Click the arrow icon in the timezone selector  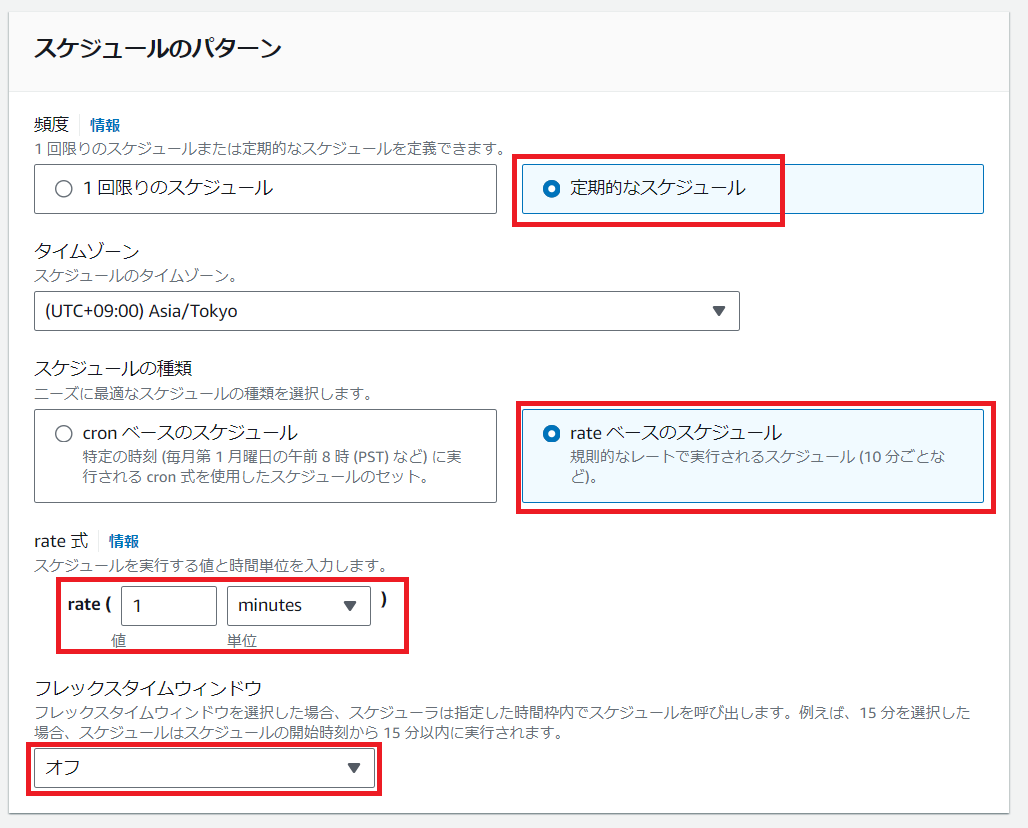pos(718,311)
